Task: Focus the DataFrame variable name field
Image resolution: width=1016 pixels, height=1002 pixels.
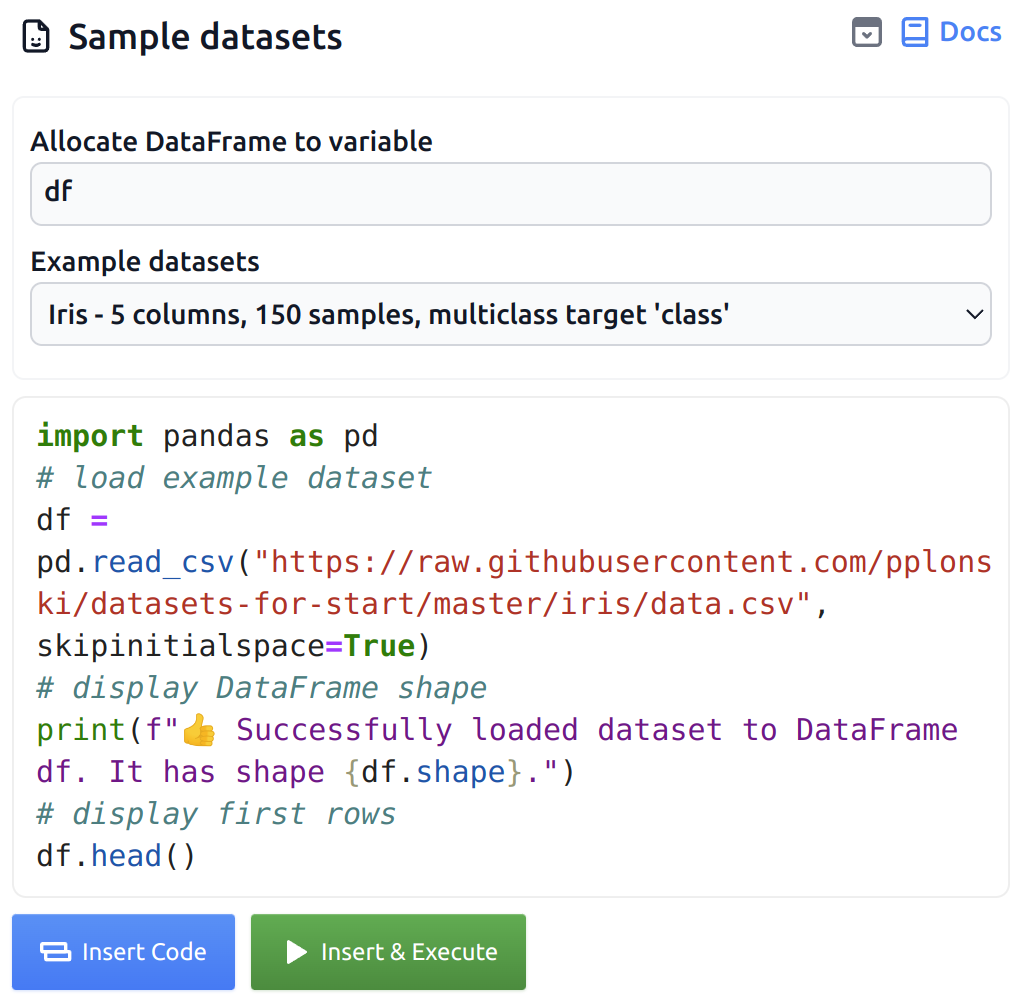Action: [x=510, y=193]
